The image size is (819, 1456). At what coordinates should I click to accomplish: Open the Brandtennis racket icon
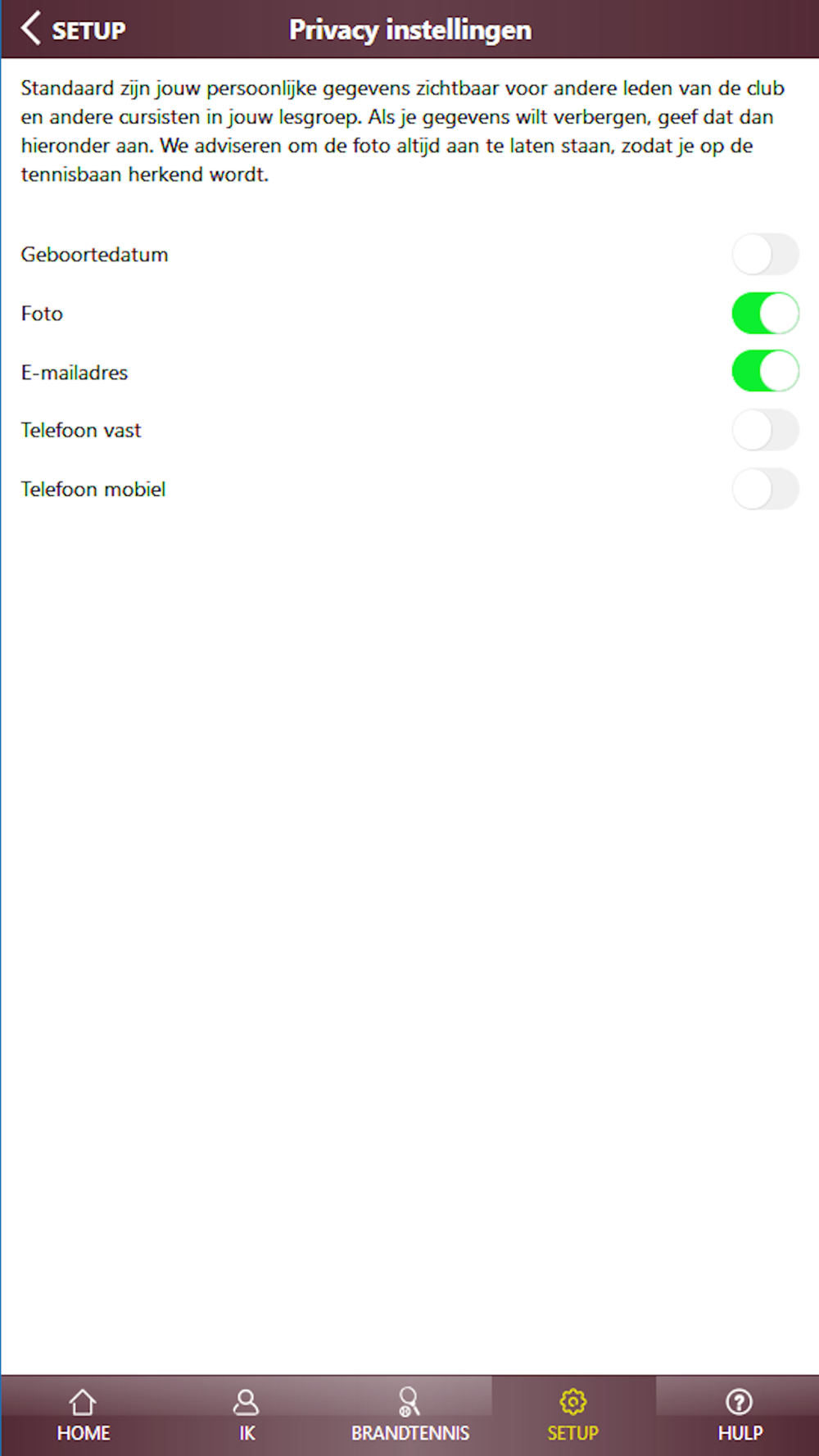tap(409, 1402)
